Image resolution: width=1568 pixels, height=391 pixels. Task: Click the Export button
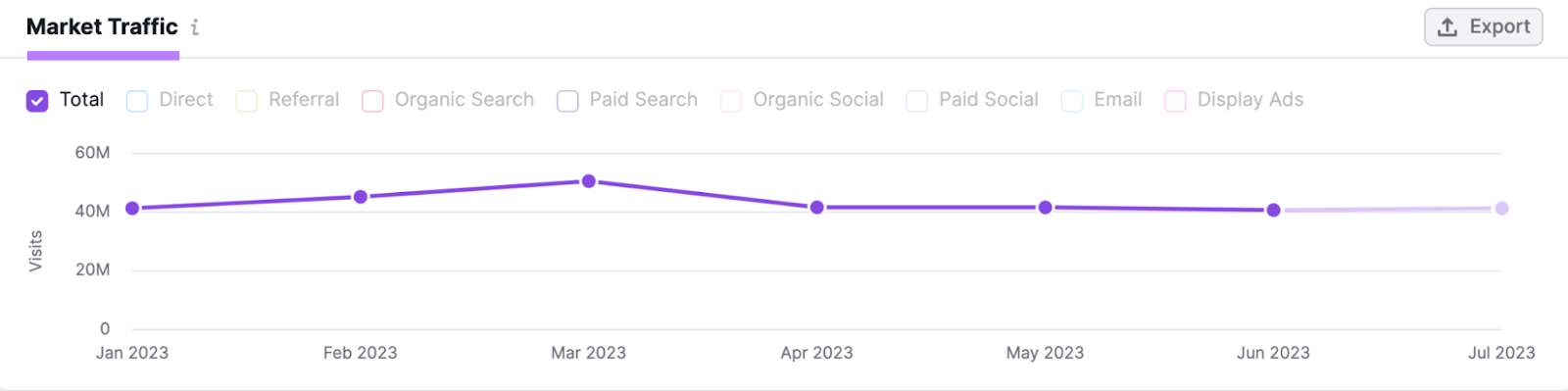click(1483, 26)
